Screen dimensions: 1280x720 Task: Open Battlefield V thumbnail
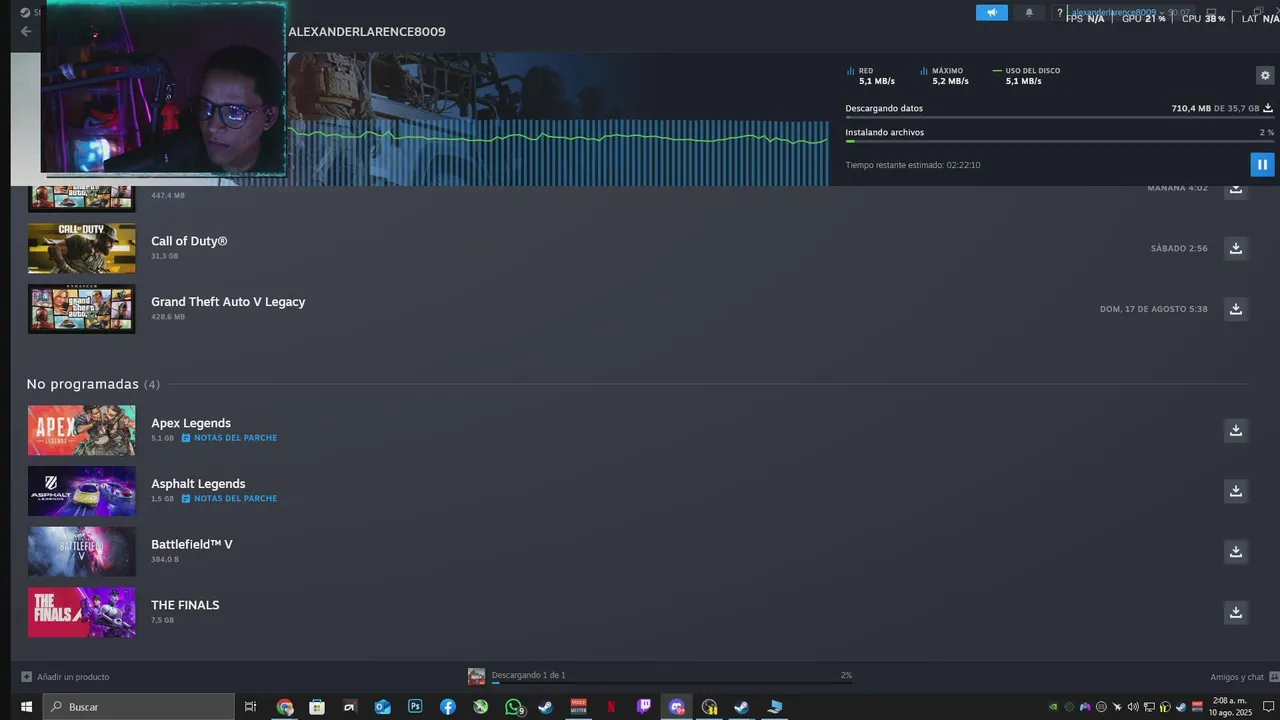tap(81, 552)
